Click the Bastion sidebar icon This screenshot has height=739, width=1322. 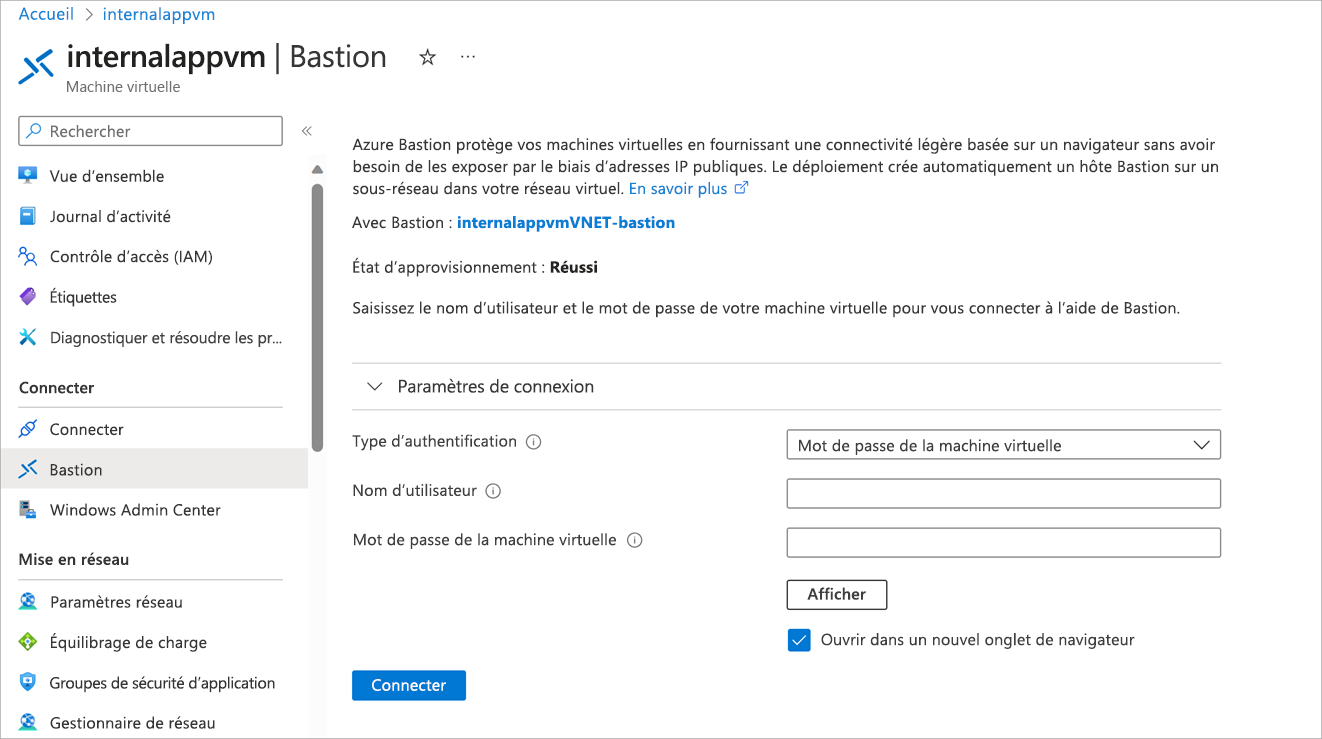pyautogui.click(x=28, y=470)
